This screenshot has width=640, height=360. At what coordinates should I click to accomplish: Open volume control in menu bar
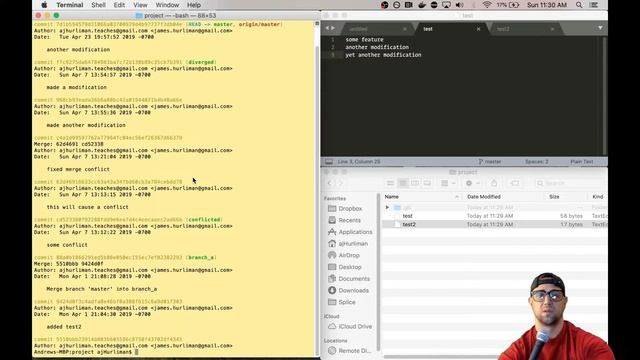pos(460,5)
